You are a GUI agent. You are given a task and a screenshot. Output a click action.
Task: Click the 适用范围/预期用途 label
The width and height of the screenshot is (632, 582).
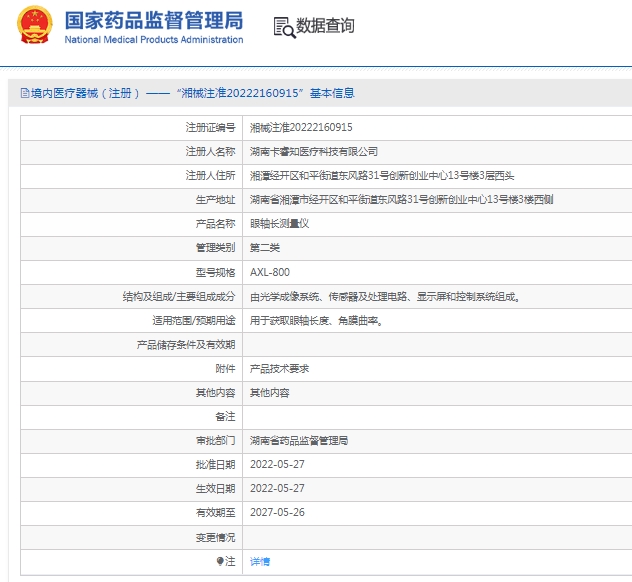click(x=194, y=321)
